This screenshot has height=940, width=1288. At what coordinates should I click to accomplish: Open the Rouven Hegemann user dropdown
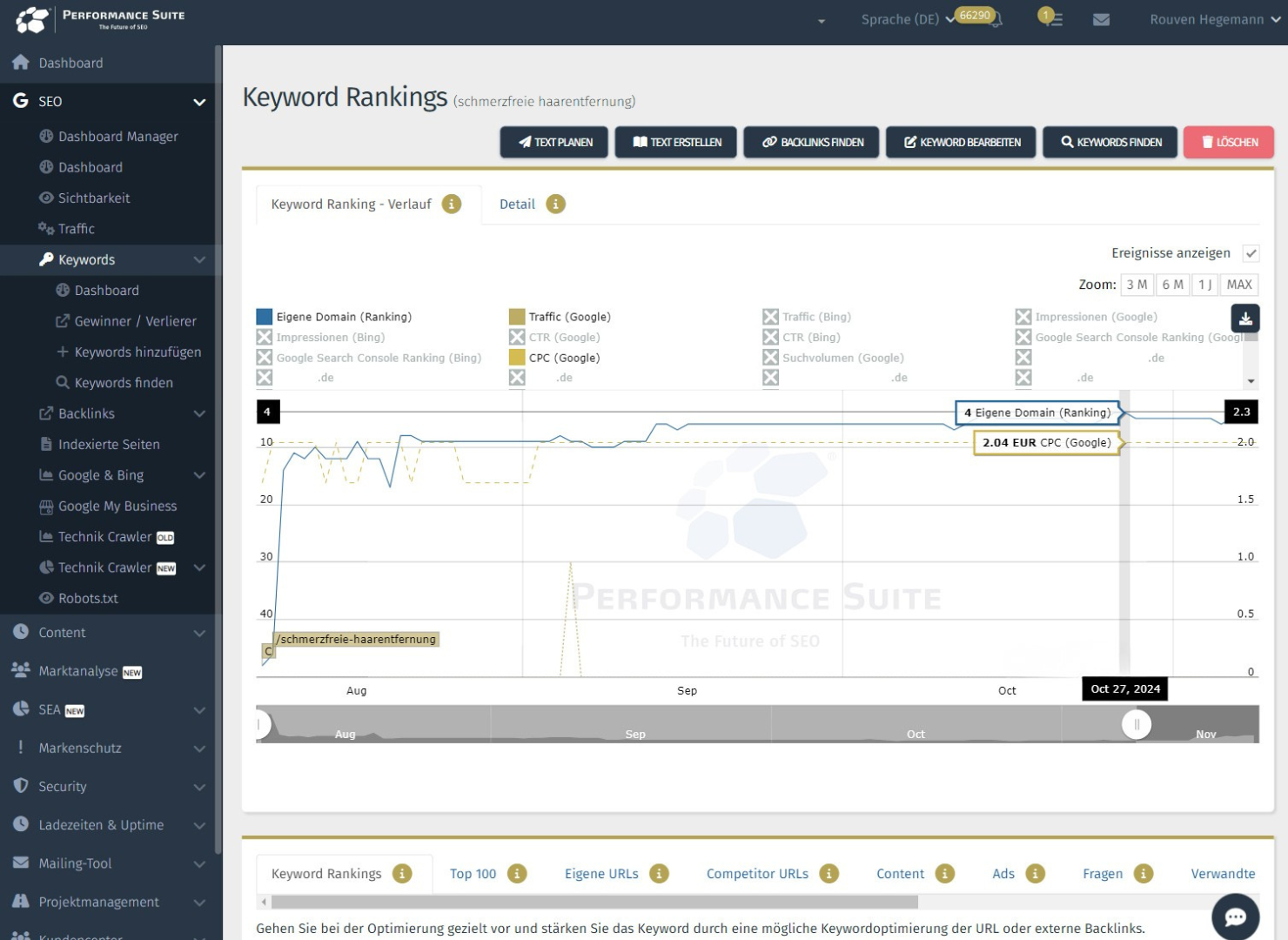1214,19
